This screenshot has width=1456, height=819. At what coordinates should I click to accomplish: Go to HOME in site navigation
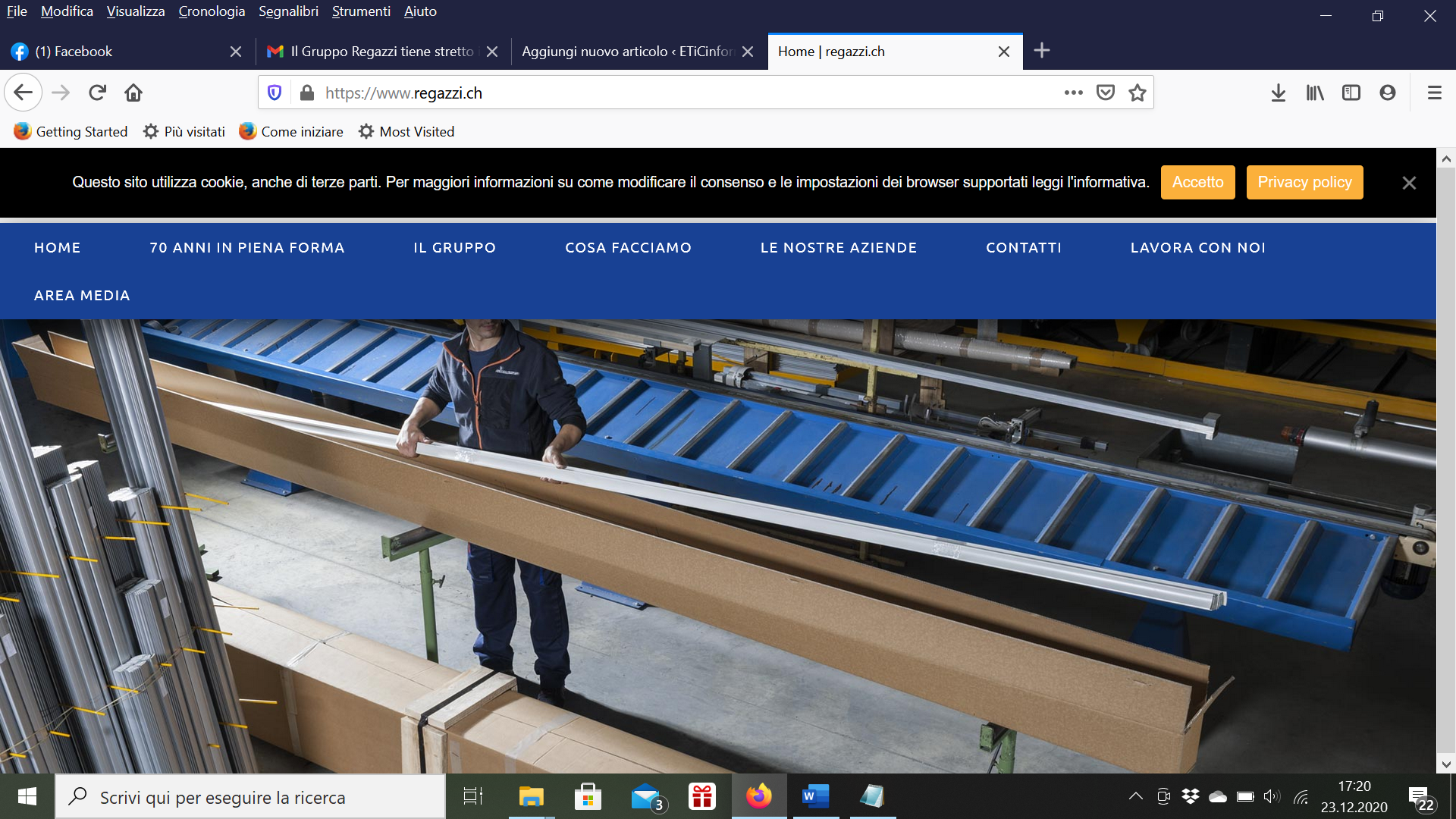pyautogui.click(x=58, y=247)
